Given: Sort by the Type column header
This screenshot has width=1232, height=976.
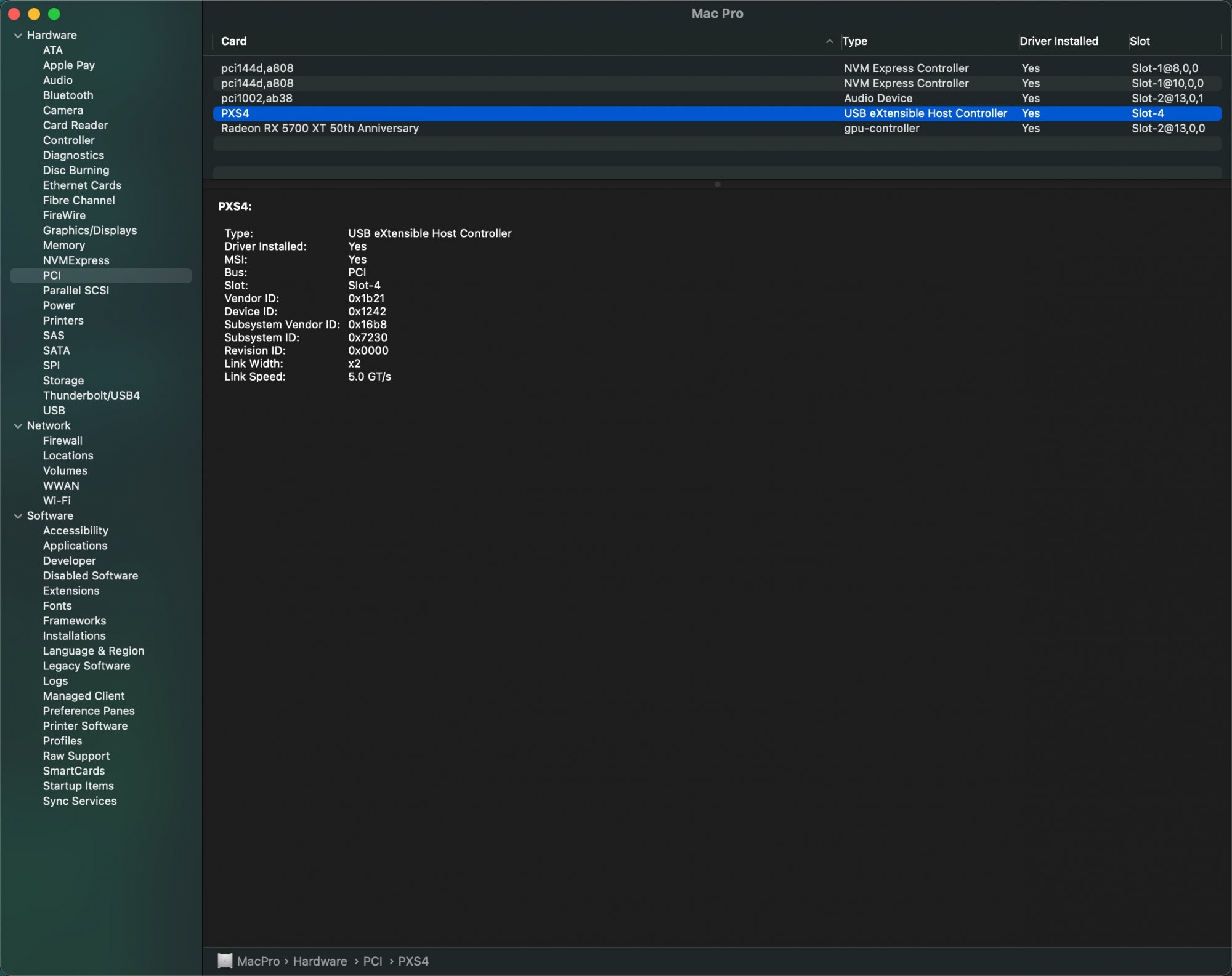Looking at the screenshot, I should coord(855,41).
